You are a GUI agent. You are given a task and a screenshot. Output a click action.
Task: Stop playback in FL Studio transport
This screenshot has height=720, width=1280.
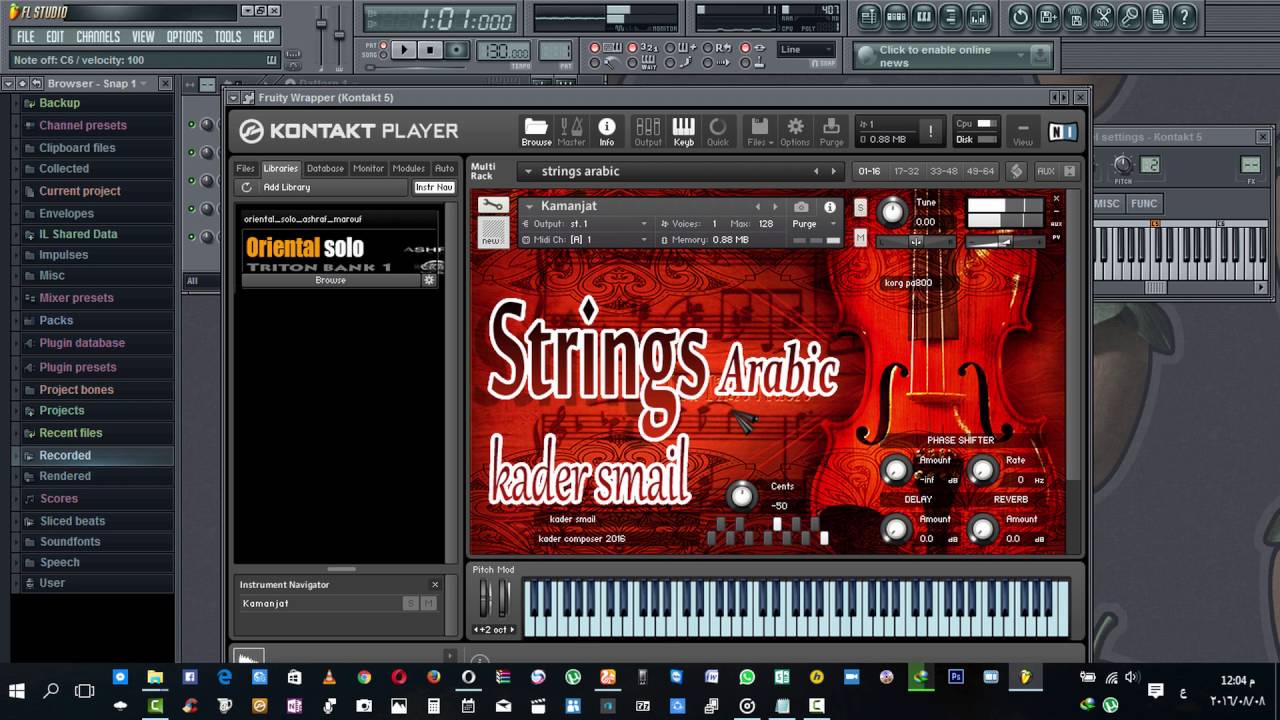click(x=430, y=50)
